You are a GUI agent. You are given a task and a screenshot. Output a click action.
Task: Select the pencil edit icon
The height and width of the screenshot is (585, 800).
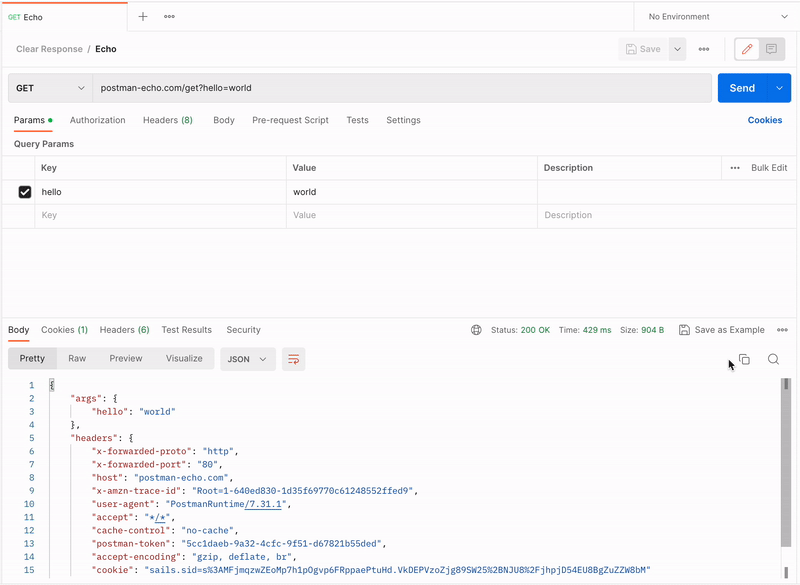tap(747, 48)
